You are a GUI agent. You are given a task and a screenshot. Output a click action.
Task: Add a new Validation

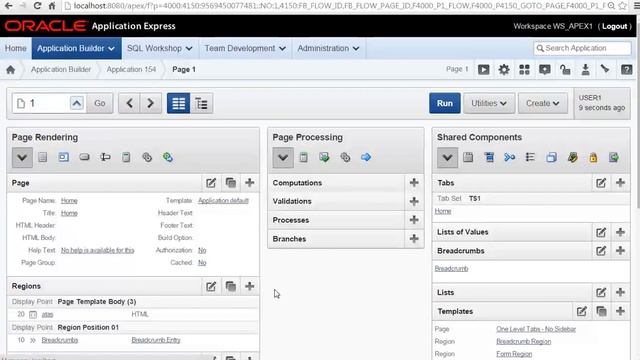414,201
